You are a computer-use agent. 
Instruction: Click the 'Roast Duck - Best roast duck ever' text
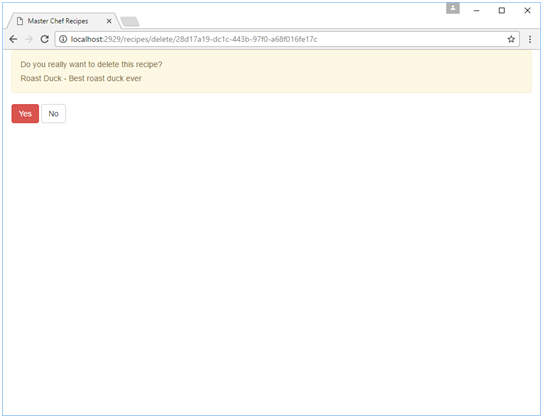coord(81,78)
